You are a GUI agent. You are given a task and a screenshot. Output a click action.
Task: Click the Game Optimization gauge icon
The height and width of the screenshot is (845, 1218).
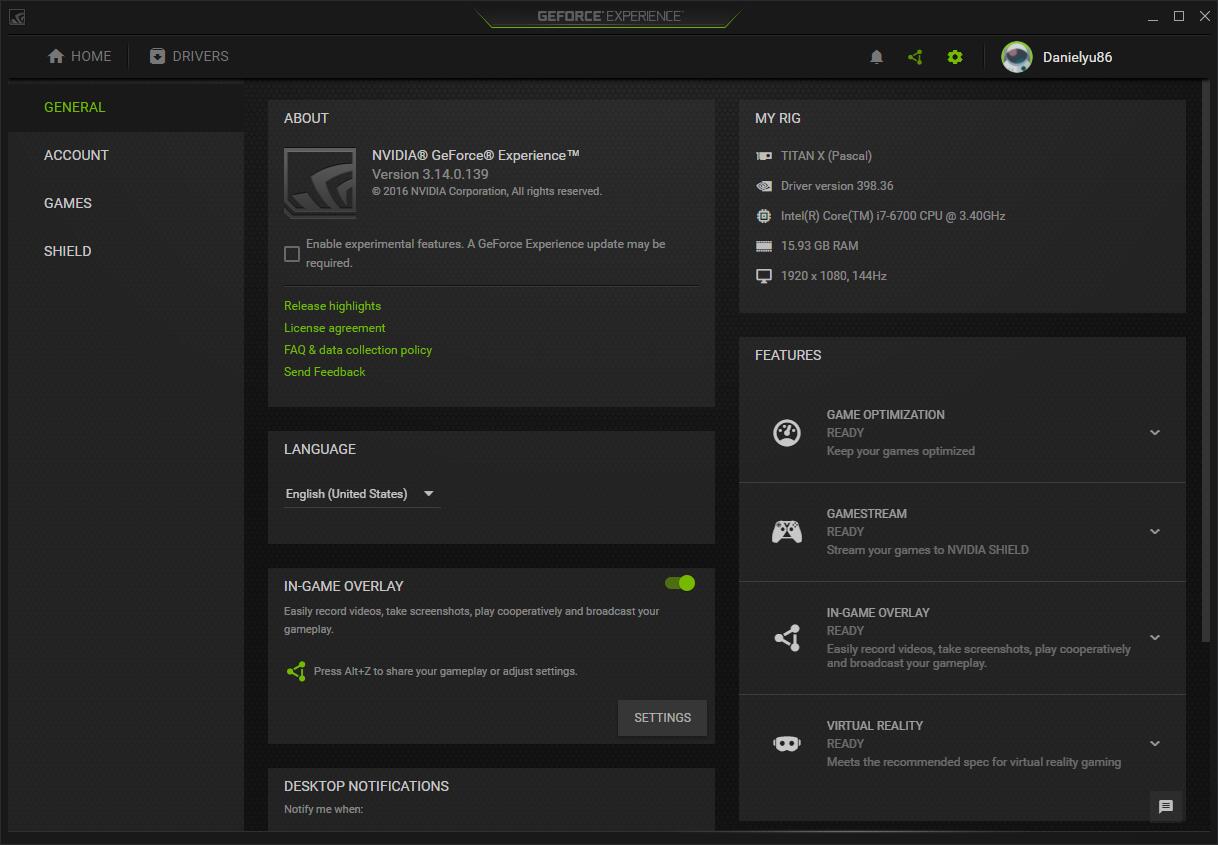point(787,433)
